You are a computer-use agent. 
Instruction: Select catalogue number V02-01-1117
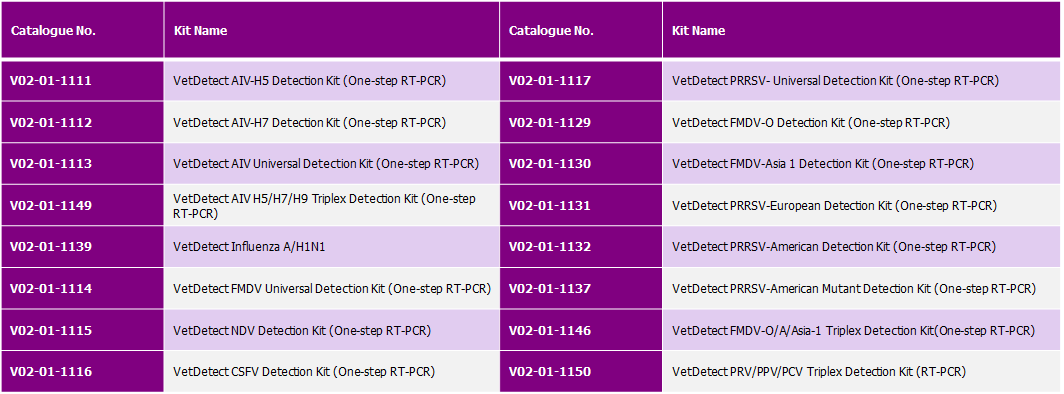550,81
